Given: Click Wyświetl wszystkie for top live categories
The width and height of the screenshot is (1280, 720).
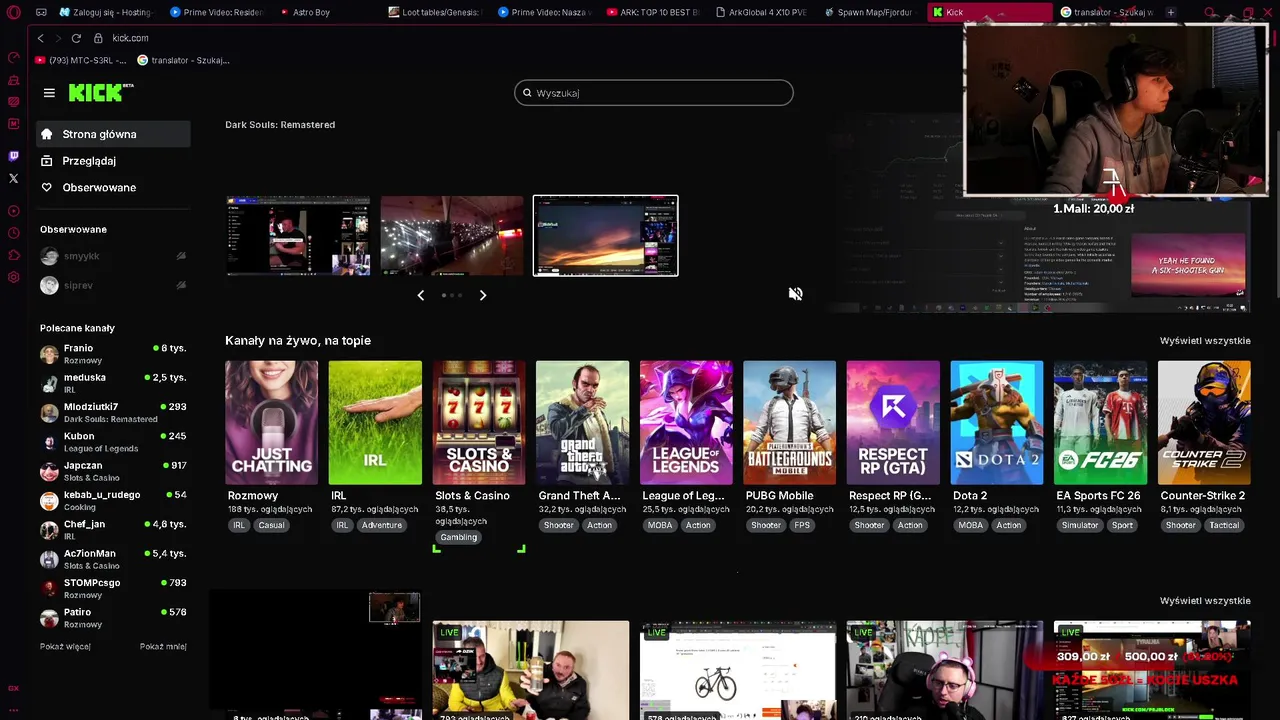Looking at the screenshot, I should (x=1205, y=341).
